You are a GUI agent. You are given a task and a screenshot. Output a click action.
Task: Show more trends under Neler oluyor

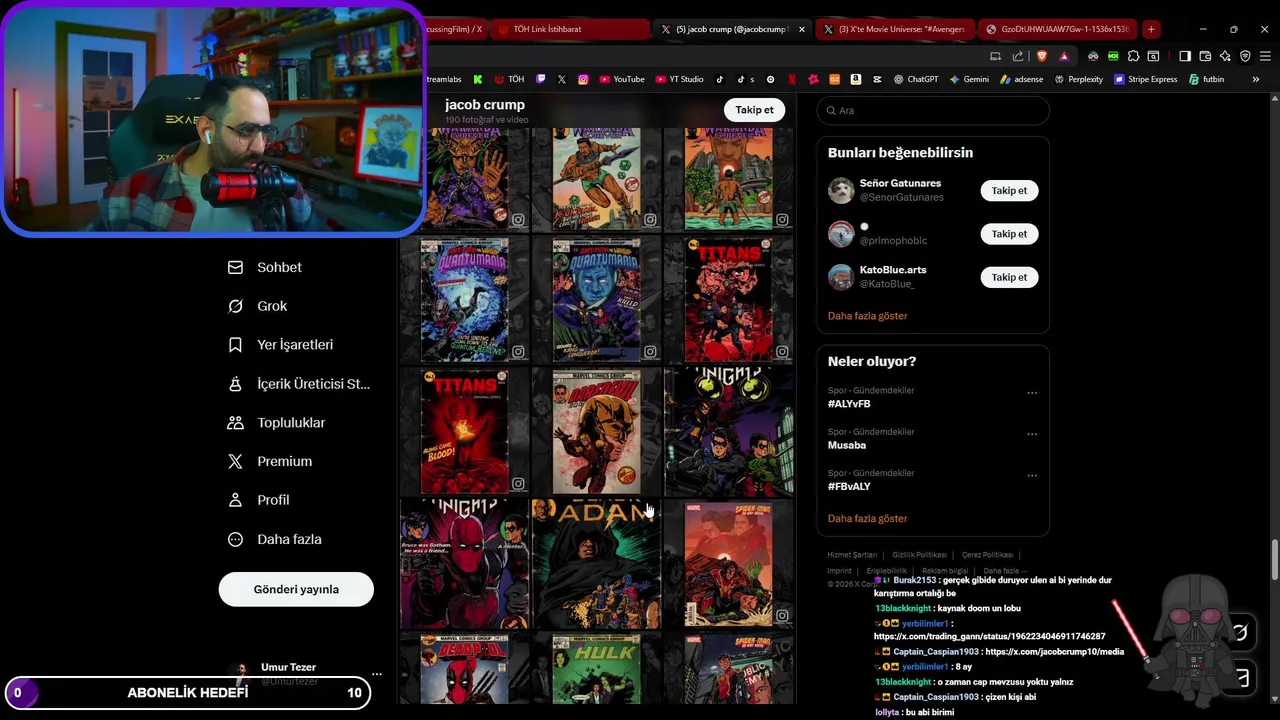[867, 519]
